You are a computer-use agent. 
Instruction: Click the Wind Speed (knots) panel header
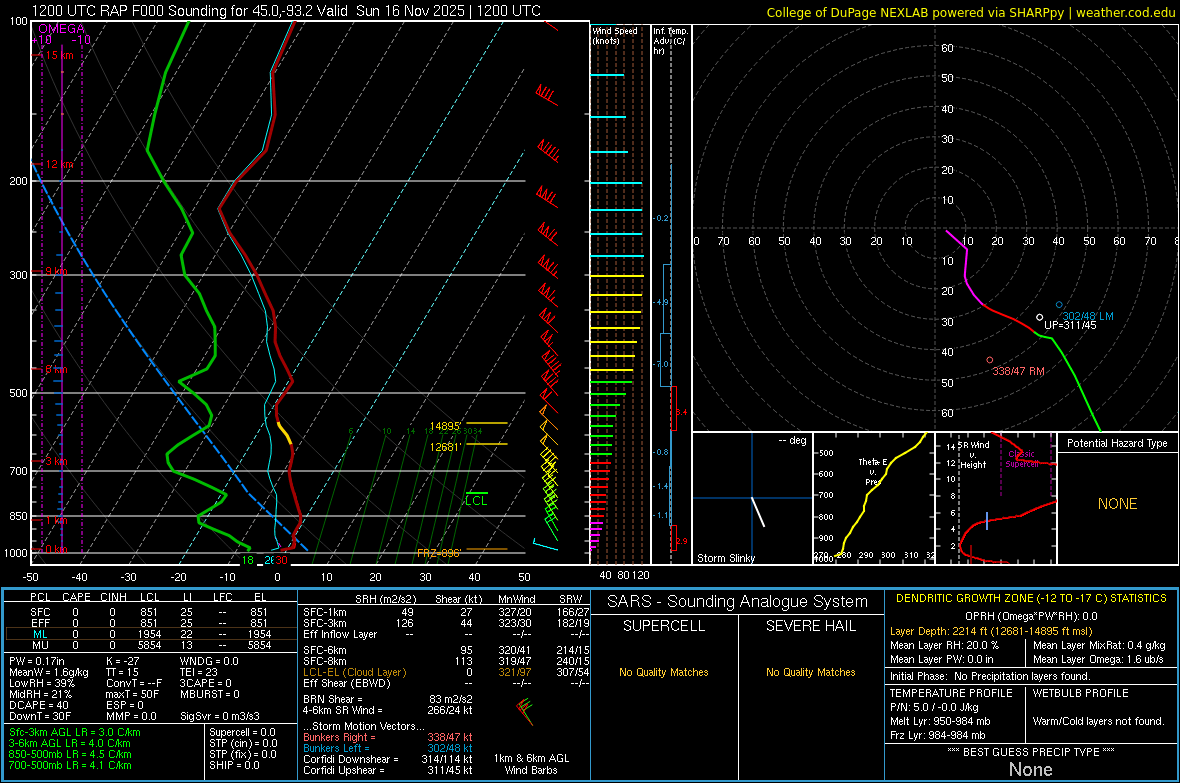615,36
